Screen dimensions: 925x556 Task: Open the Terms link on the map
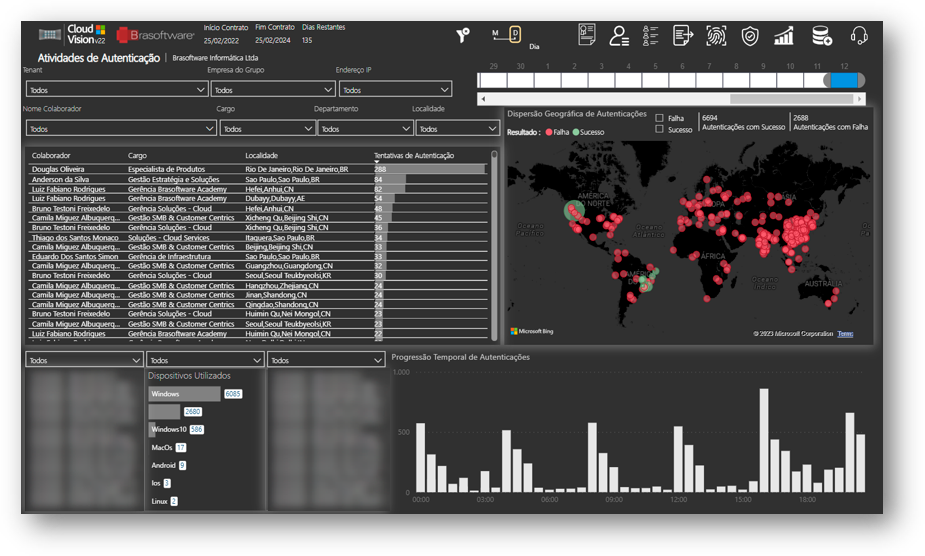845,333
